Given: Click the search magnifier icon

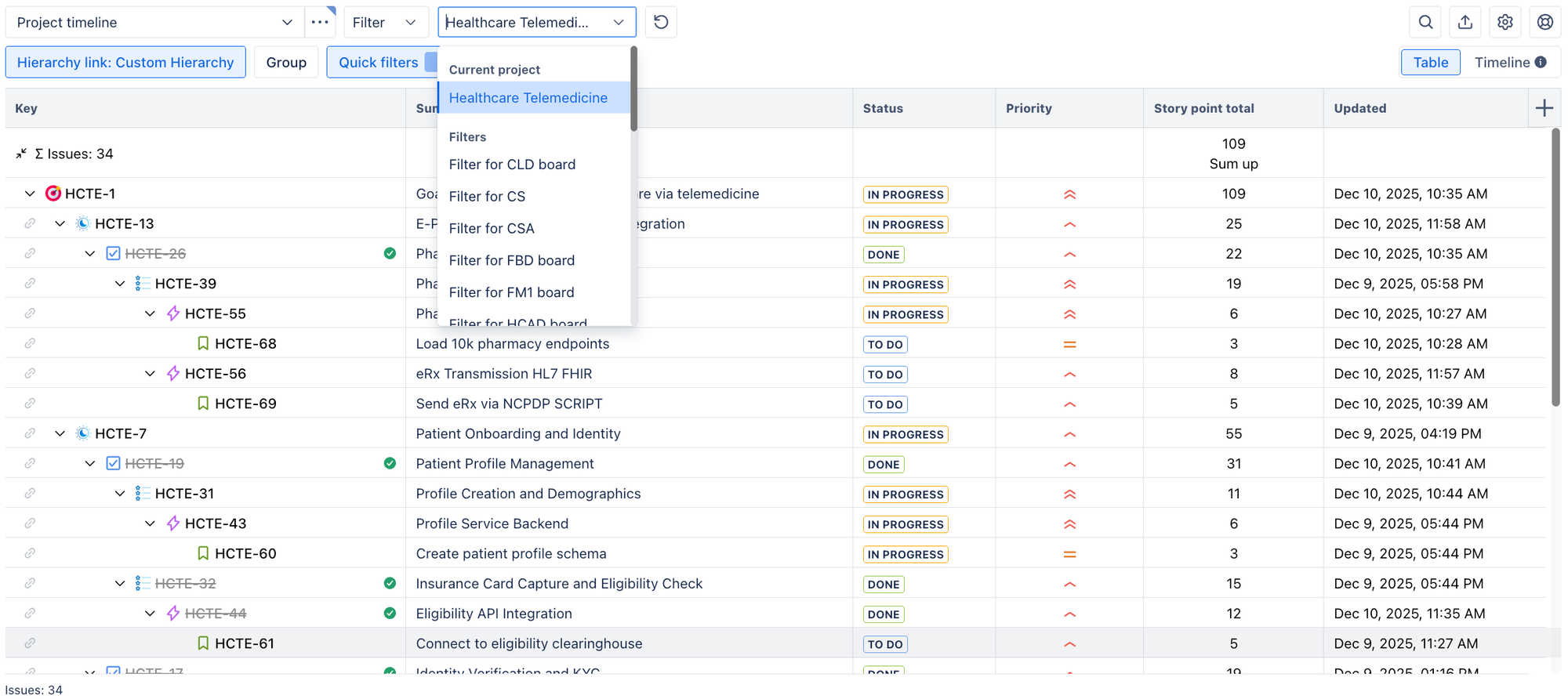Looking at the screenshot, I should pyautogui.click(x=1425, y=22).
